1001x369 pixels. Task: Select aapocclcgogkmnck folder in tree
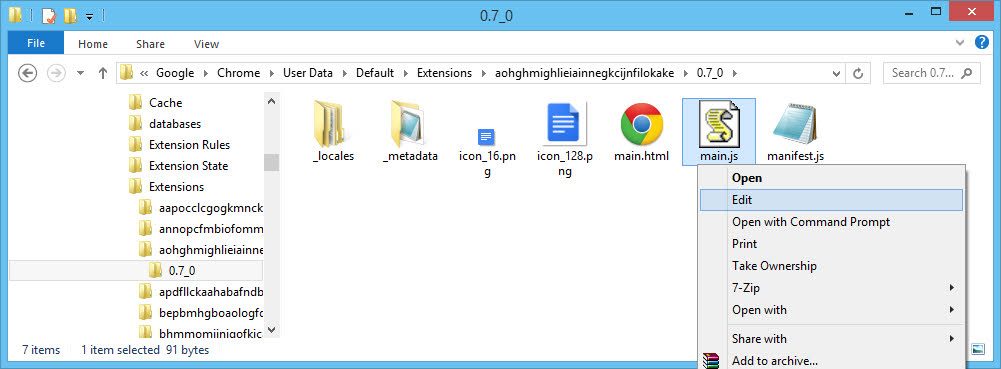pyautogui.click(x=211, y=208)
